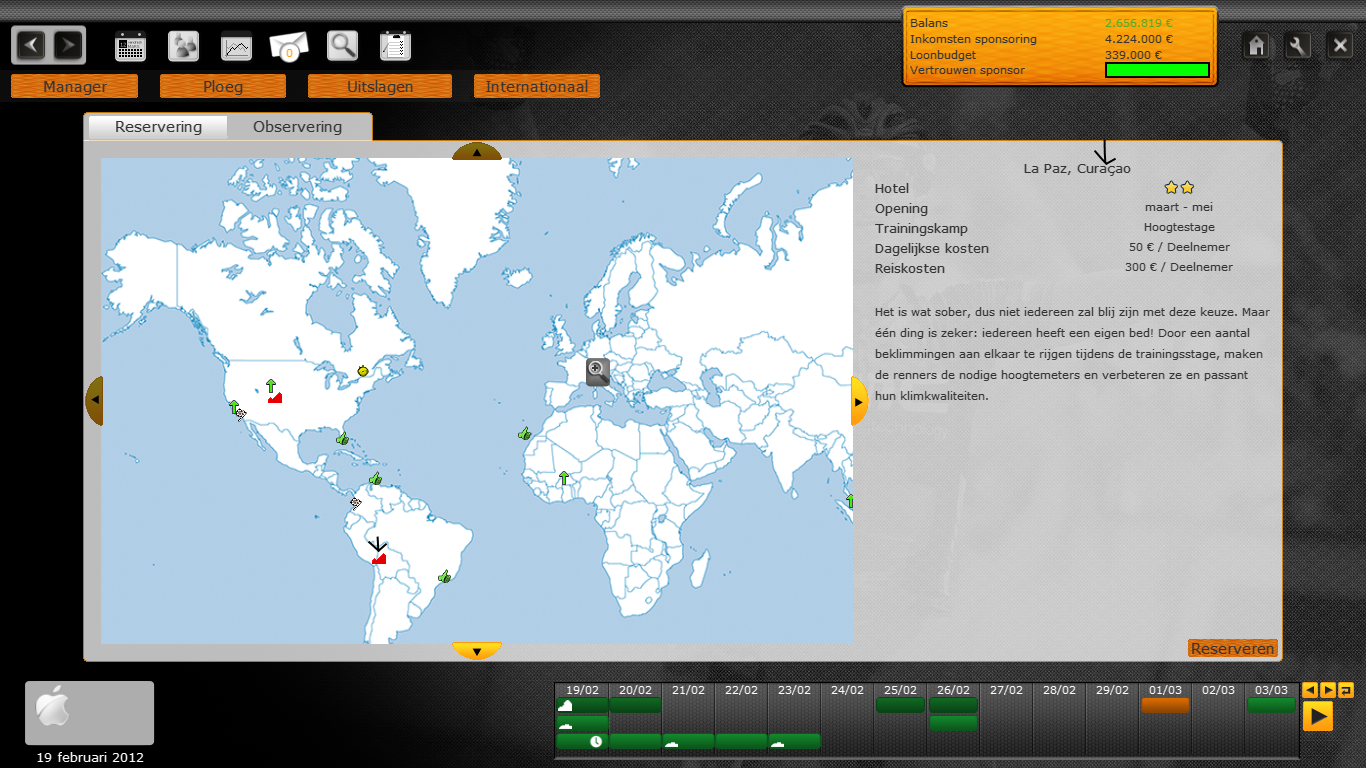Open the calendar icon in top toolbar
This screenshot has width=1366, height=768.
pos(131,46)
